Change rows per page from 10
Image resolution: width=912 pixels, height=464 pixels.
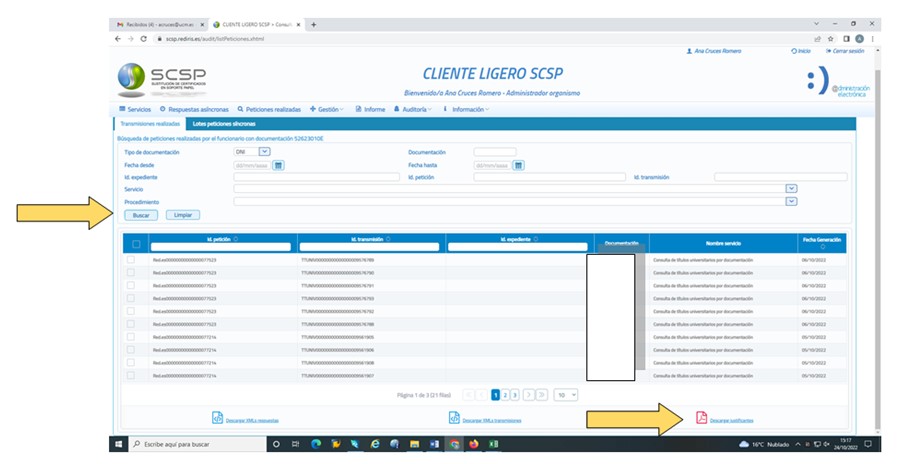(x=565, y=395)
